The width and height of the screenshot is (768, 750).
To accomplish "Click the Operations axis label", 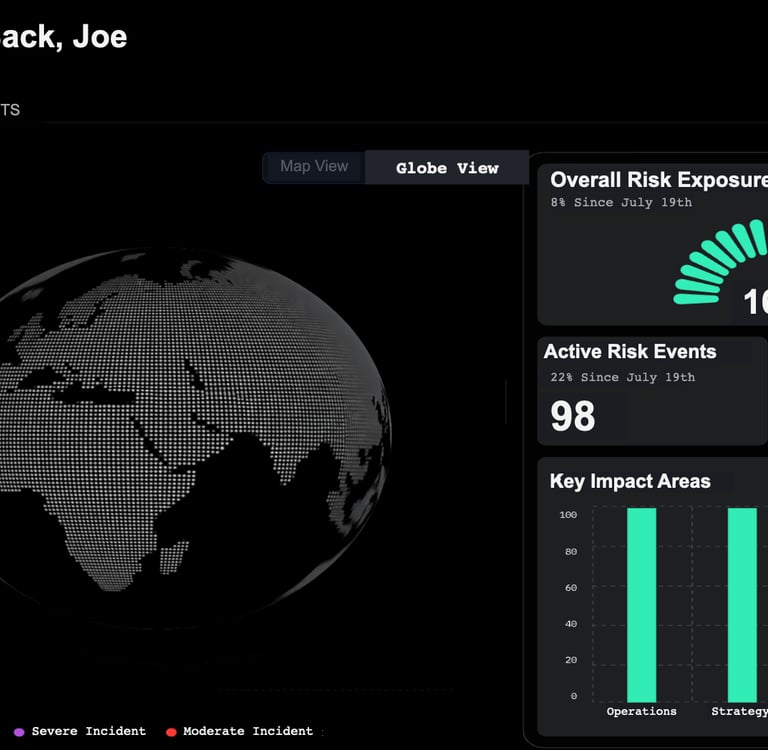I will click(642, 712).
